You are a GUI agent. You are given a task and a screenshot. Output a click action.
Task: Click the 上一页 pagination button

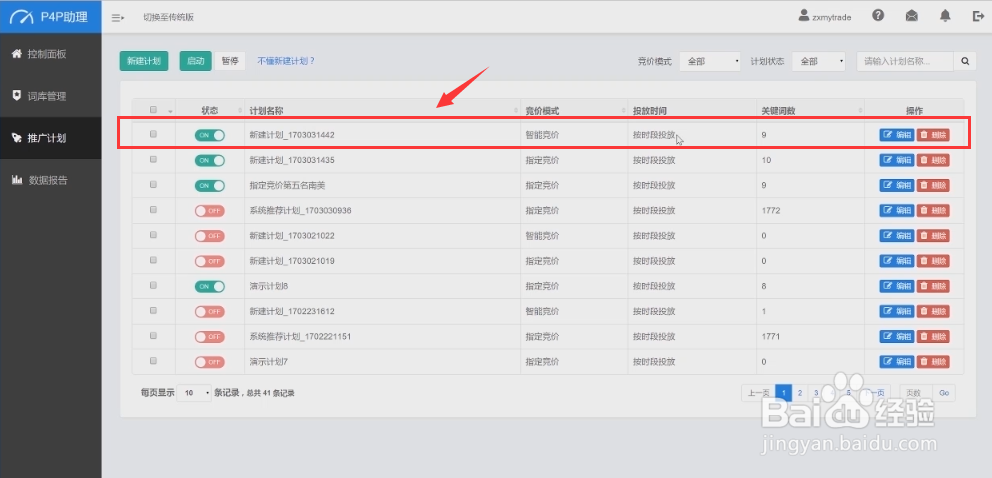click(x=758, y=393)
